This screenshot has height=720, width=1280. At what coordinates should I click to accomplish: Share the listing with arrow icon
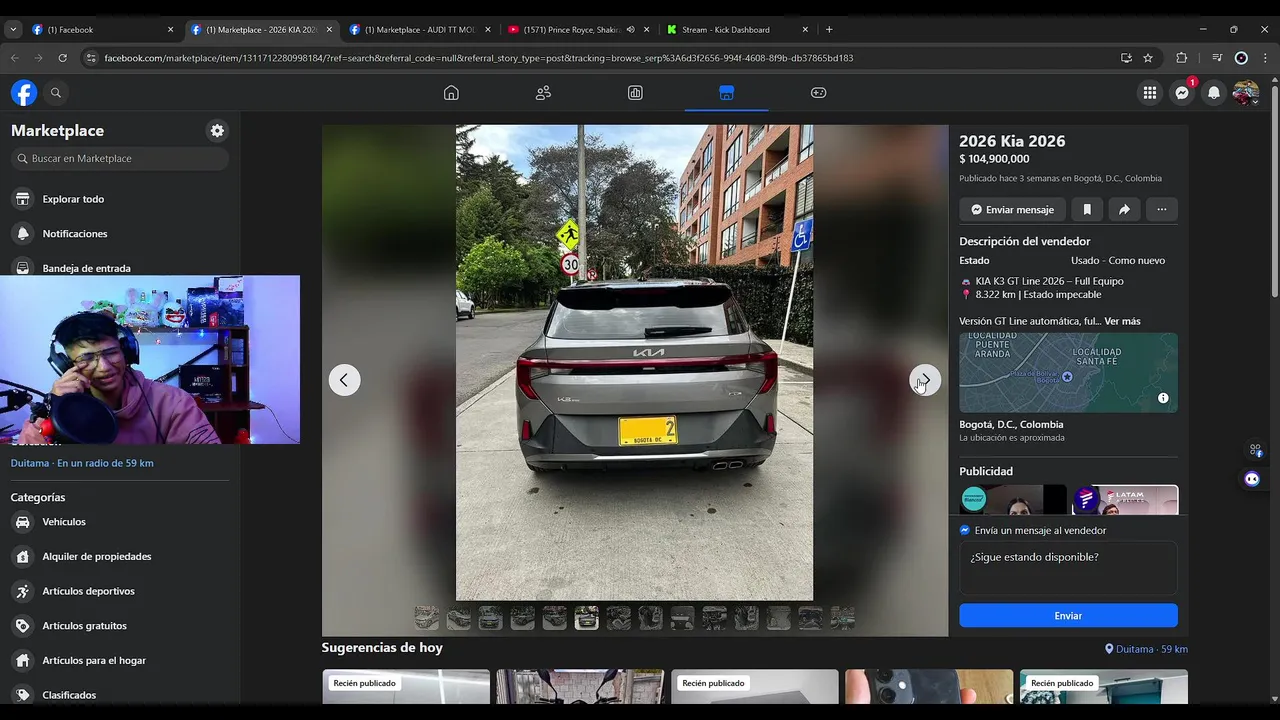tap(1124, 209)
